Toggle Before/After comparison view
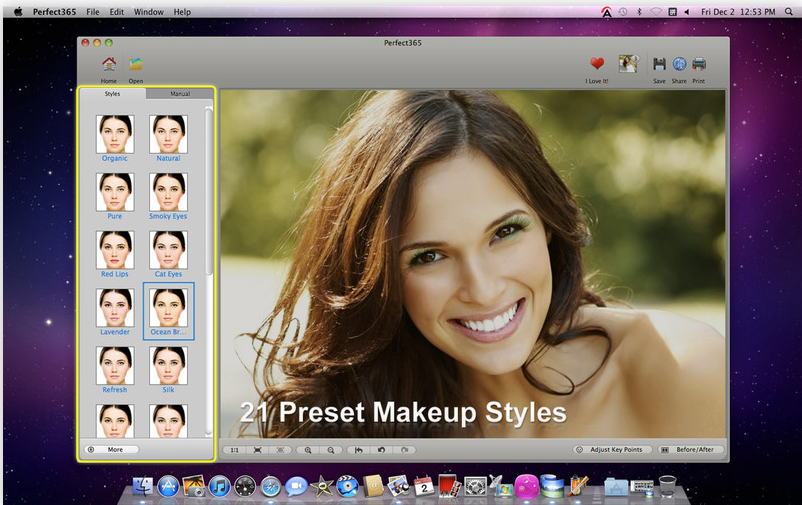Screen dimensions: 802x505 coord(691,449)
